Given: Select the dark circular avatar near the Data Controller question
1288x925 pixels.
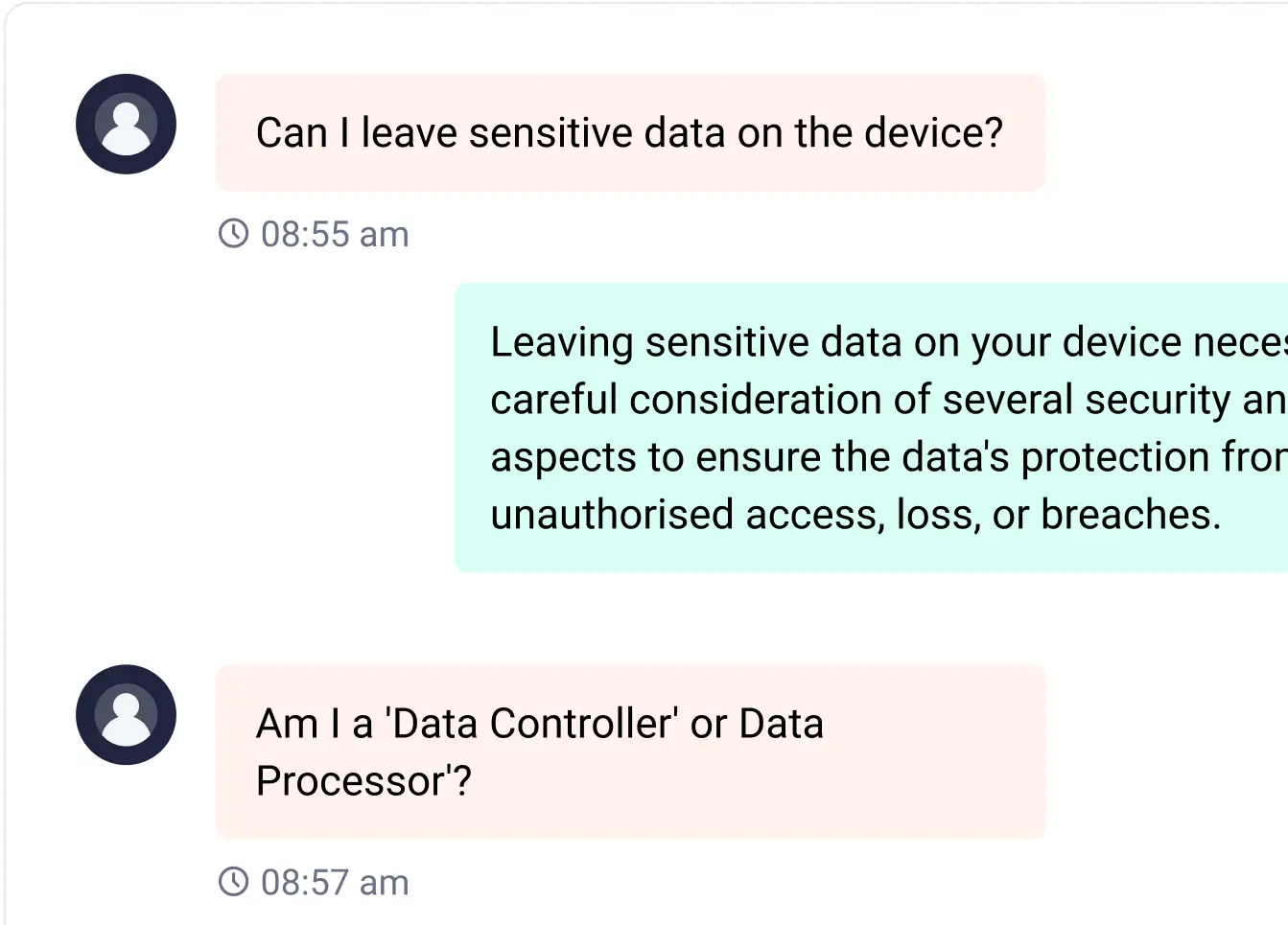Looking at the screenshot, I should pos(126,716).
